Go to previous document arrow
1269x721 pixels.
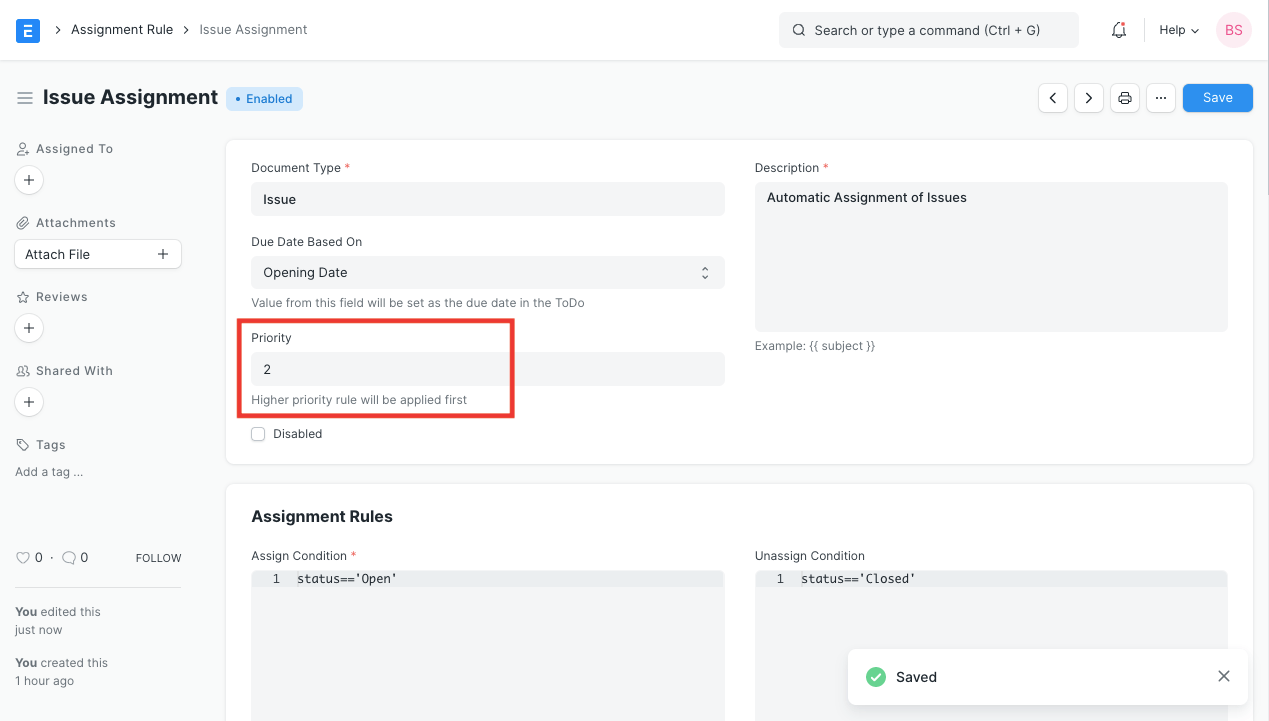tap(1053, 98)
